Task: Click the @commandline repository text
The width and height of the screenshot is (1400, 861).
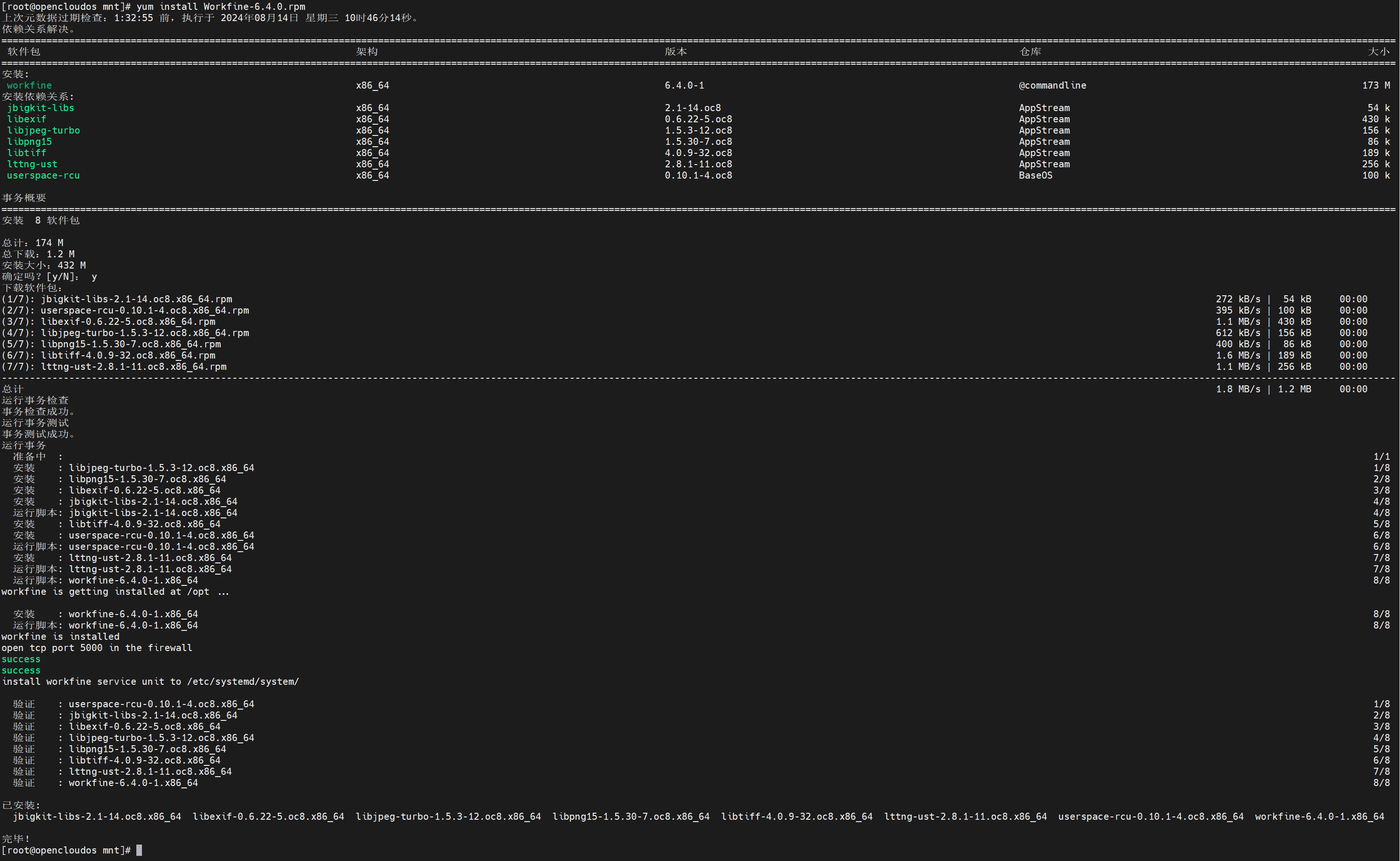Action: point(1052,85)
